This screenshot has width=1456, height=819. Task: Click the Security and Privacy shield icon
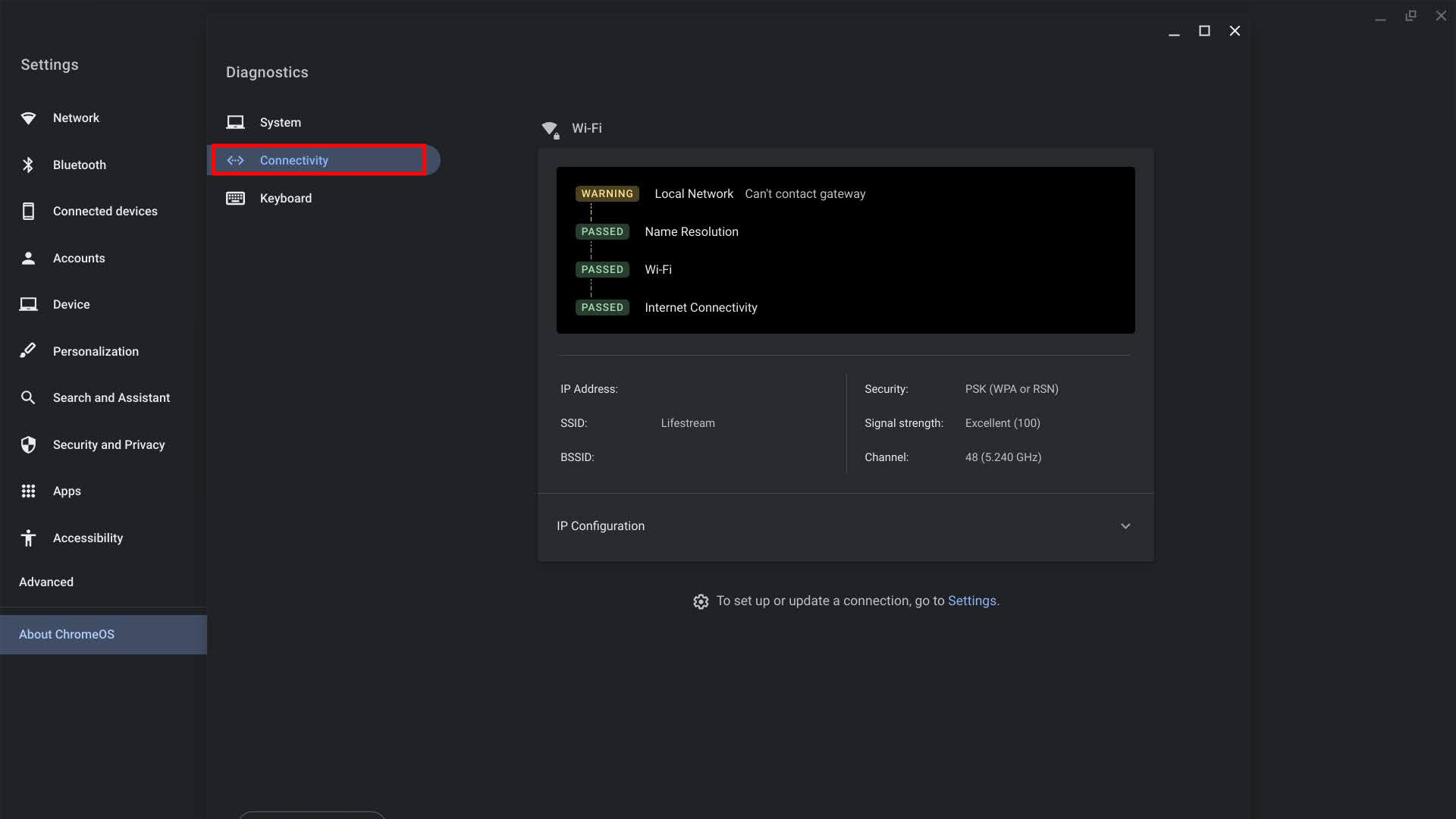[x=28, y=444]
